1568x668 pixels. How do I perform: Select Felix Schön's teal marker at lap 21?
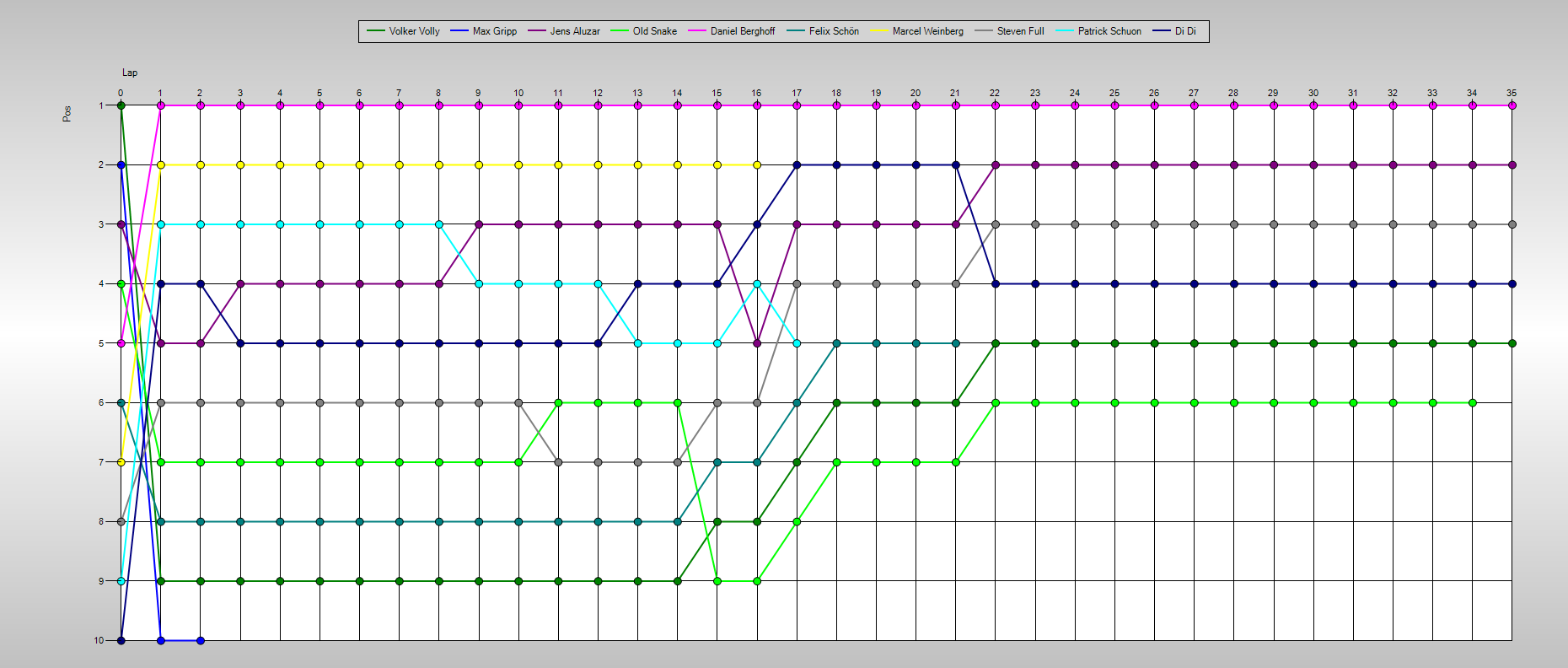tap(956, 343)
